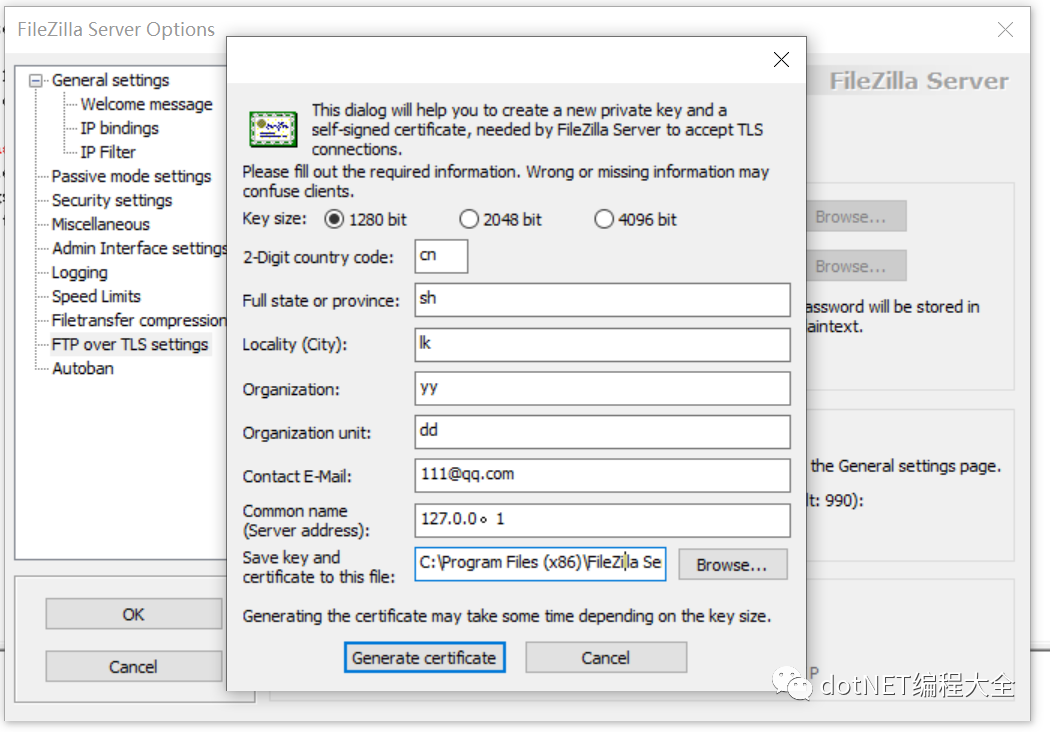Image resolution: width=1050 pixels, height=732 pixels.
Task: Open the Admin Interface settings
Action: pyautogui.click(x=139, y=248)
